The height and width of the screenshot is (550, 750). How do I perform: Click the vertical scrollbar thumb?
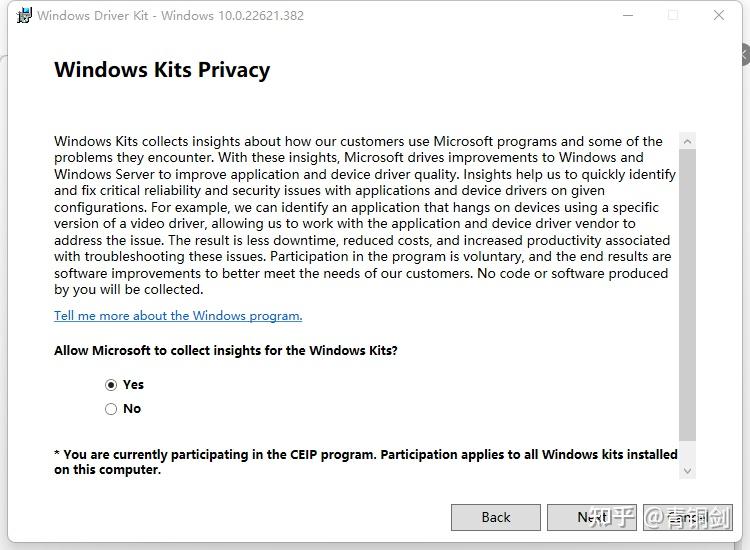pos(687,290)
